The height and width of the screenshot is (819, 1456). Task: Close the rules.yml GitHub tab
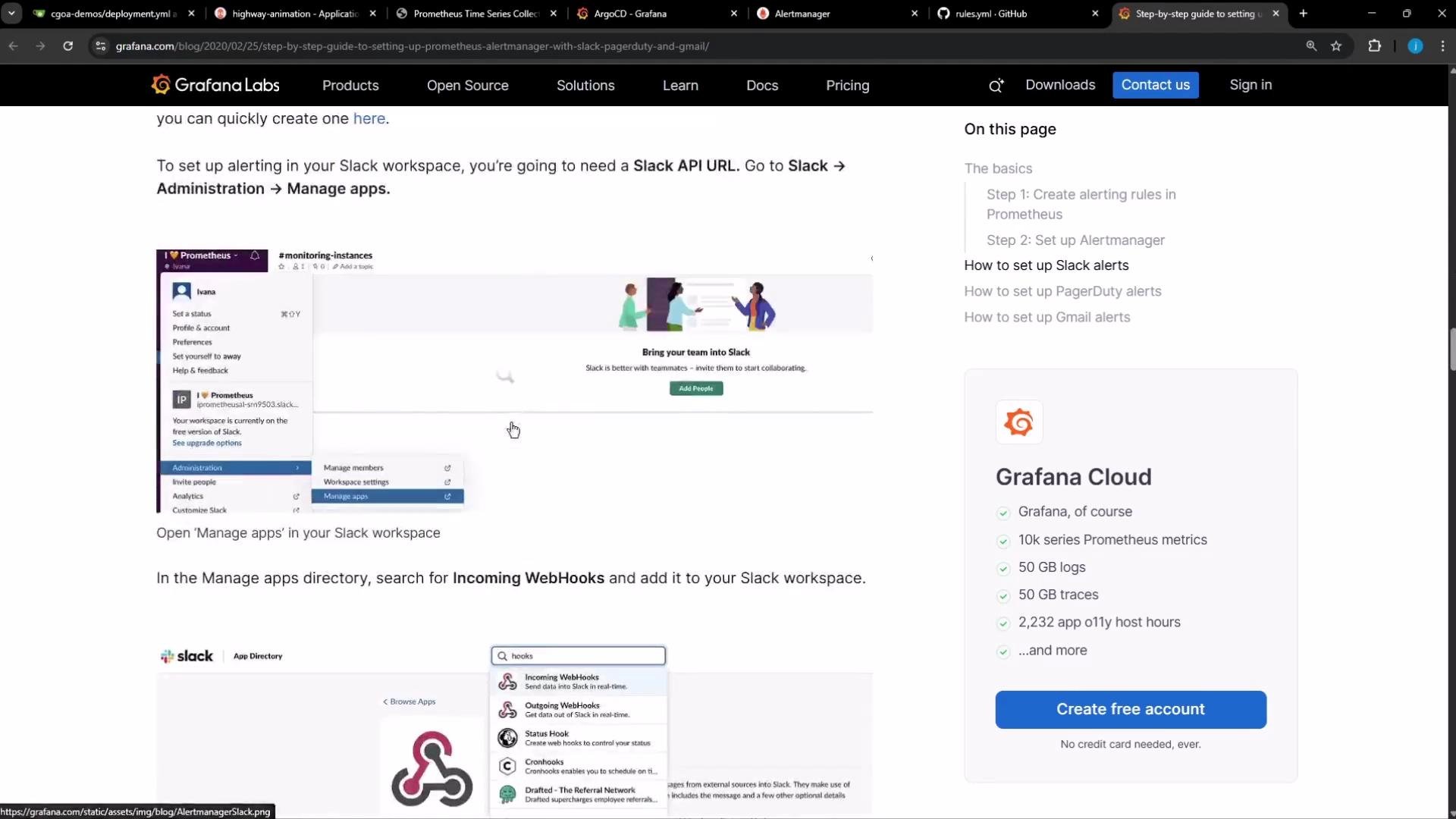[x=1095, y=14]
